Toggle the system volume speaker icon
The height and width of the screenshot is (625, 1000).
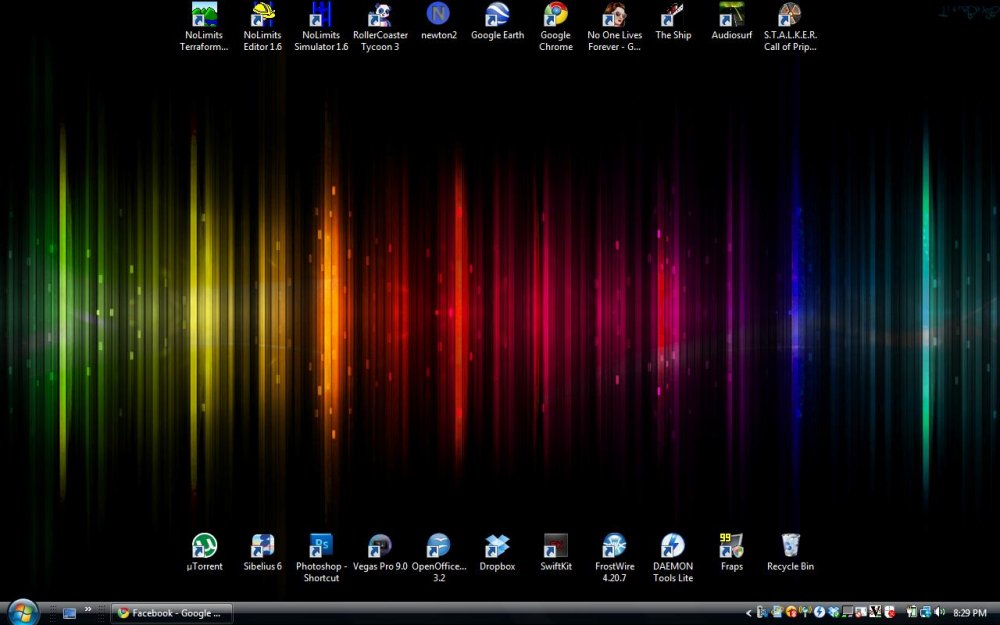tap(939, 611)
